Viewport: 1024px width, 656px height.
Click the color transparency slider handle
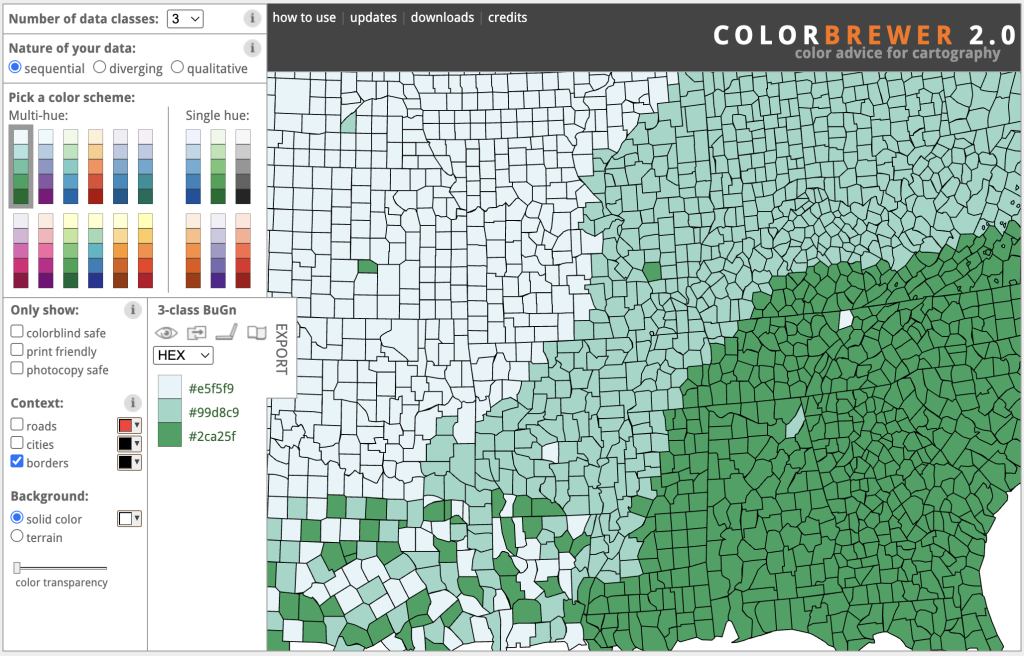tap(18, 568)
